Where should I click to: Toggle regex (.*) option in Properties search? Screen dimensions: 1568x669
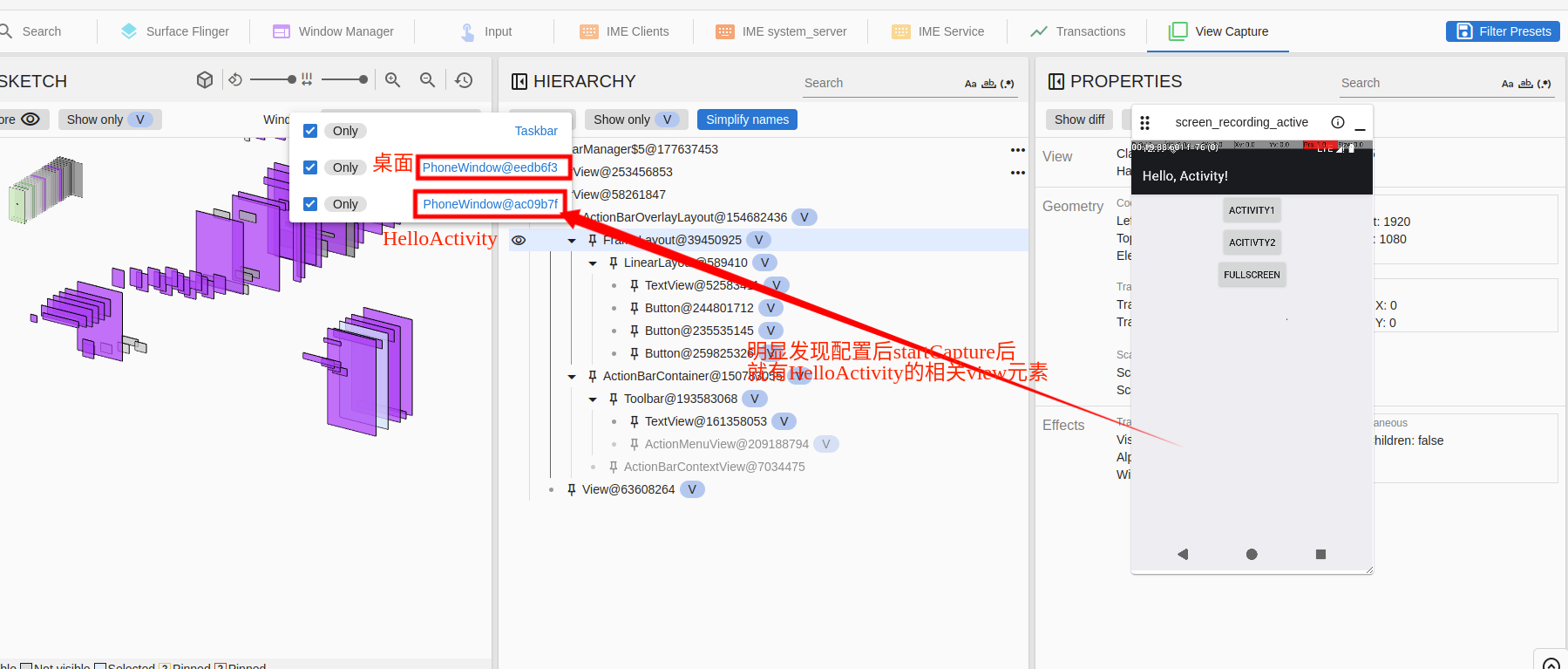coord(1544,84)
